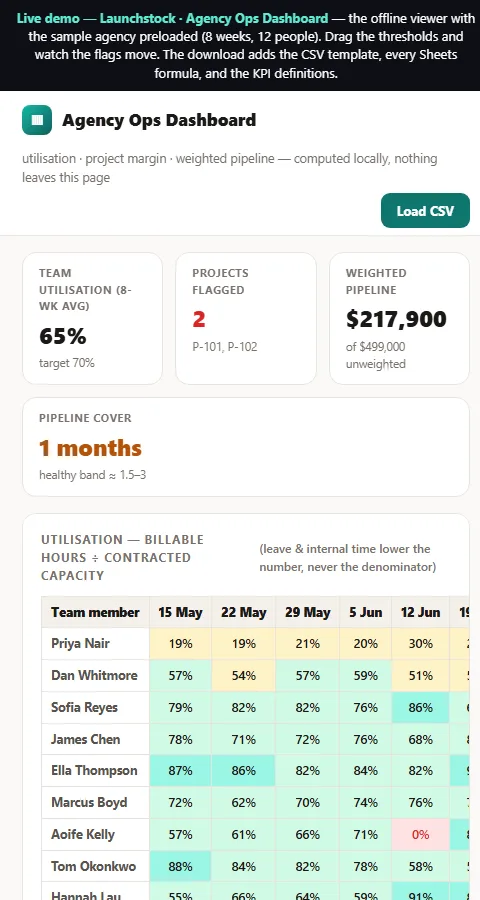Image resolution: width=480 pixels, height=900 pixels.
Task: Click the 15 May column header
Action: pos(180,612)
